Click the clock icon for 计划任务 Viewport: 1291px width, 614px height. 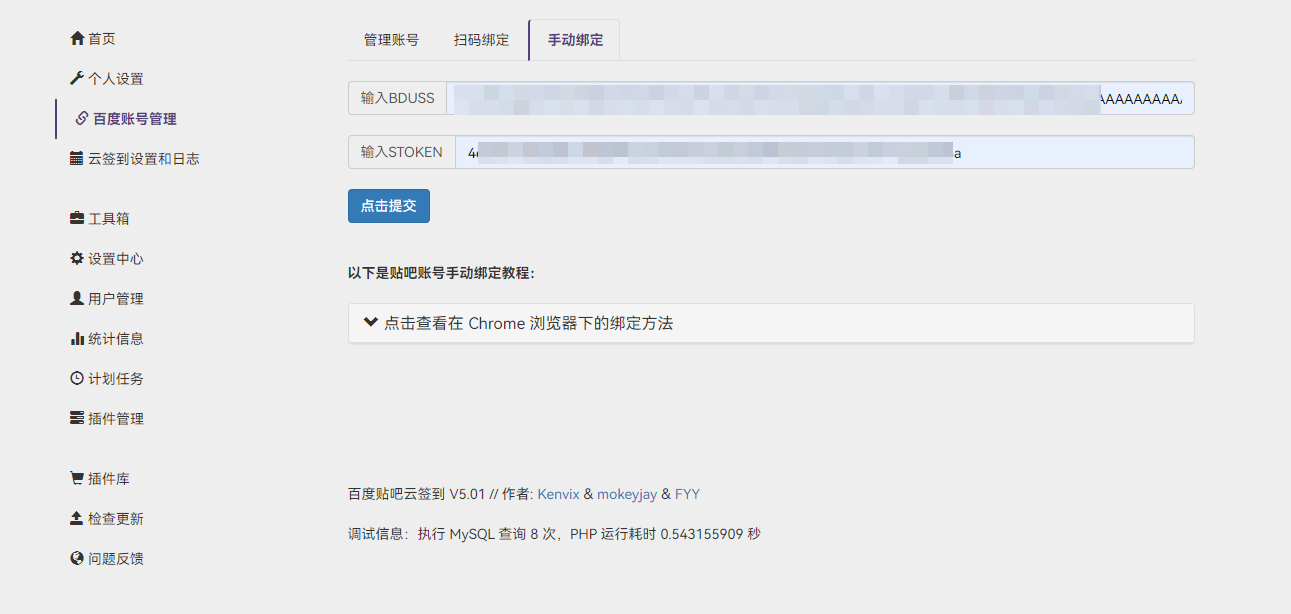click(77, 379)
